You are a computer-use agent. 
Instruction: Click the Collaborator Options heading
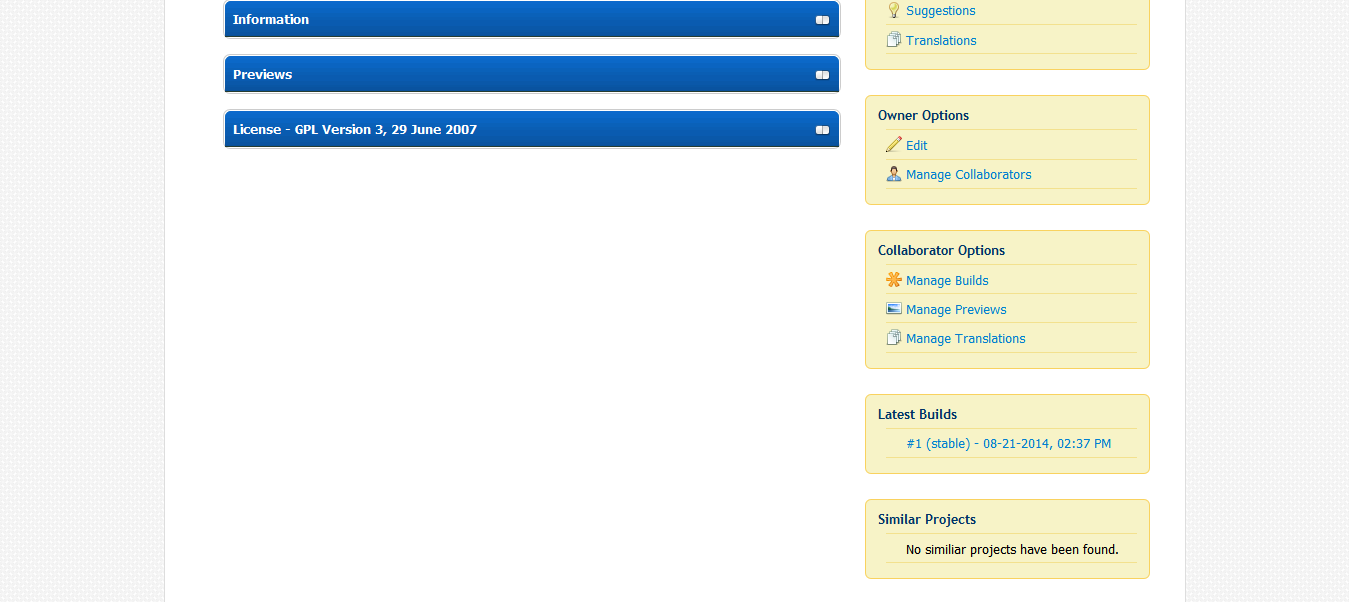[x=941, y=251]
